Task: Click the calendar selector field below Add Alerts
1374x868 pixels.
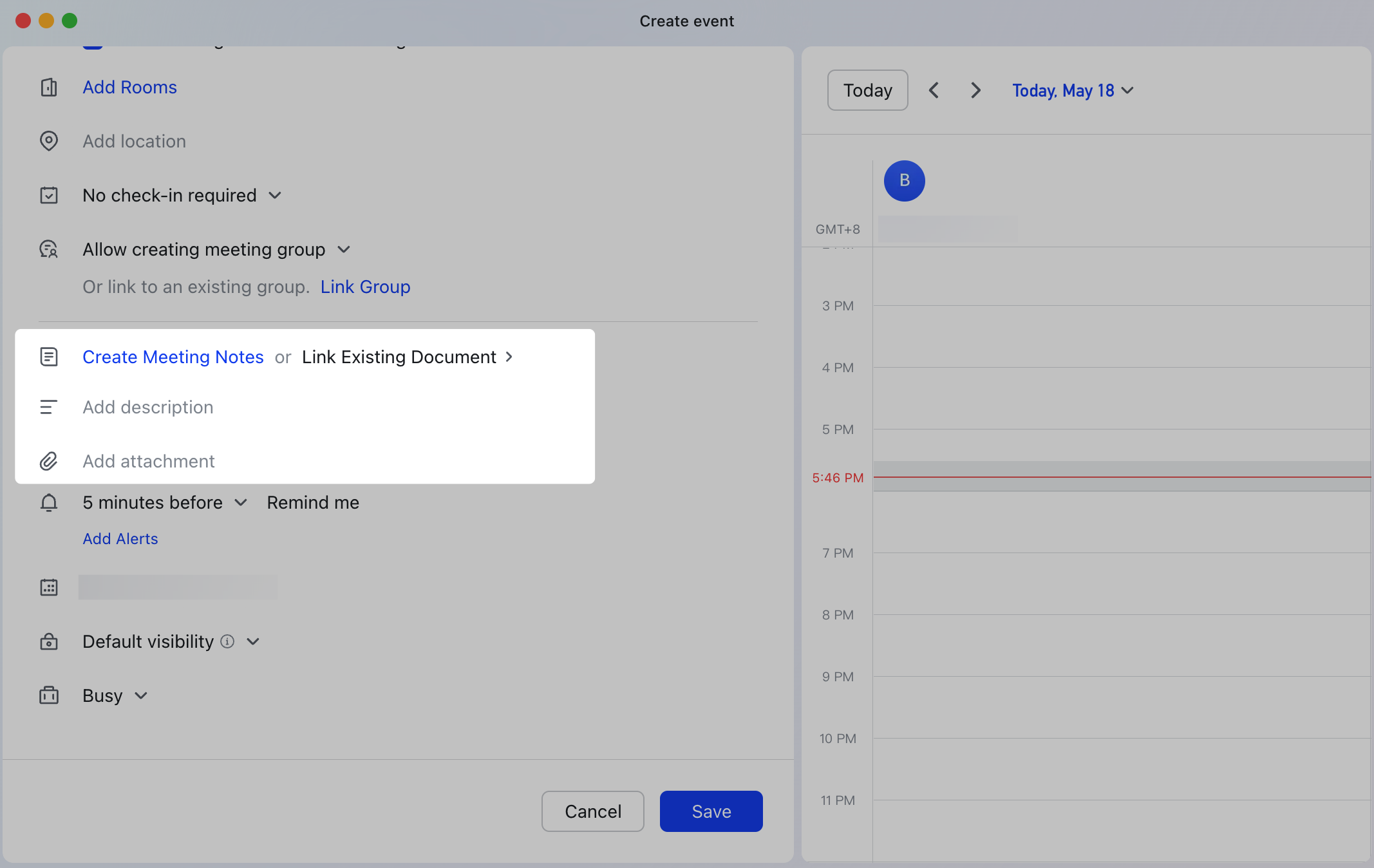Action: pos(178,587)
